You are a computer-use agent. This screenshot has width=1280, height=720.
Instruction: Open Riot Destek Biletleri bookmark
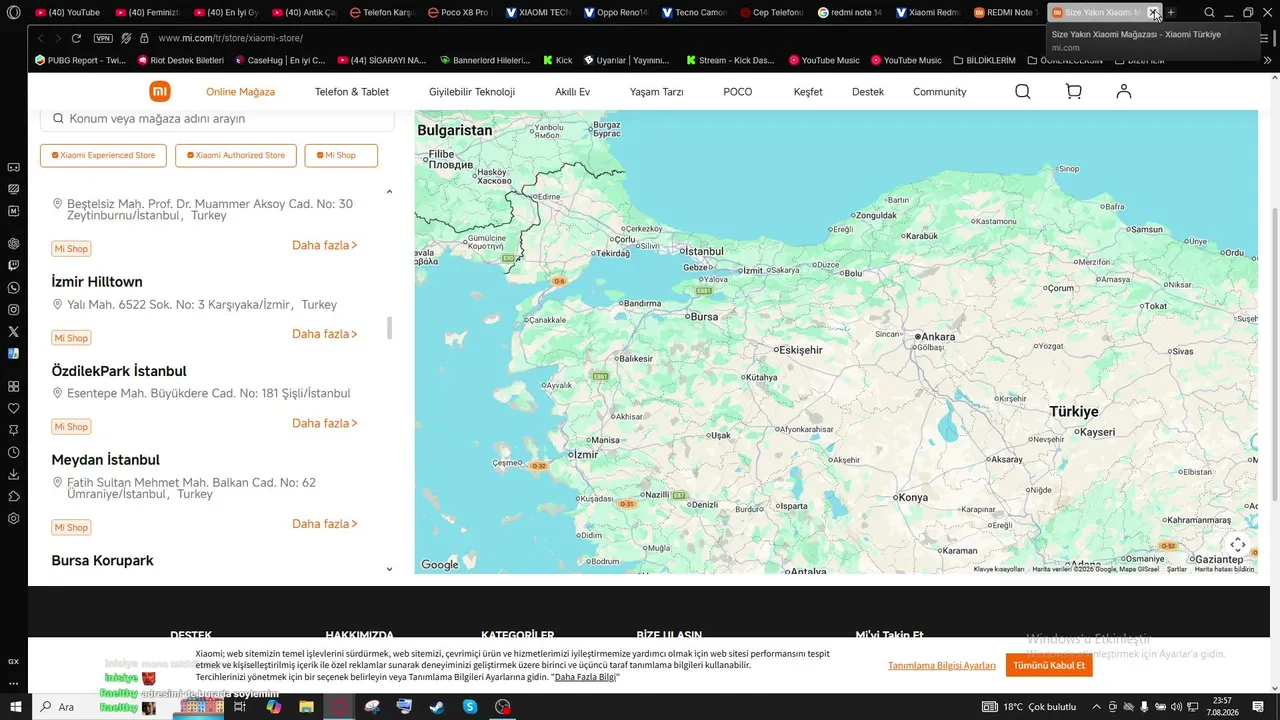(x=180, y=60)
